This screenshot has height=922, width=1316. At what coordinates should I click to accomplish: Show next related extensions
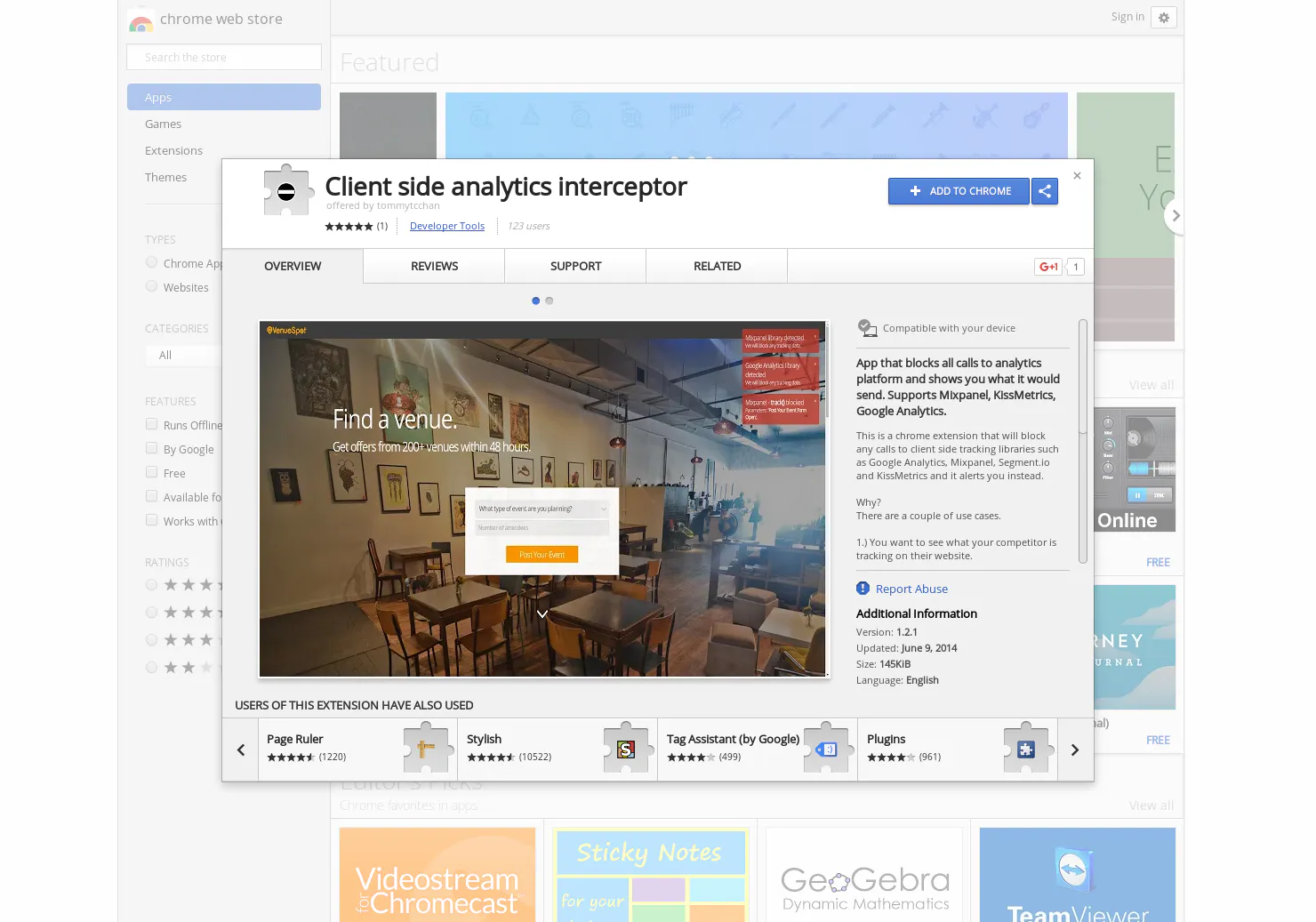coord(1075,750)
